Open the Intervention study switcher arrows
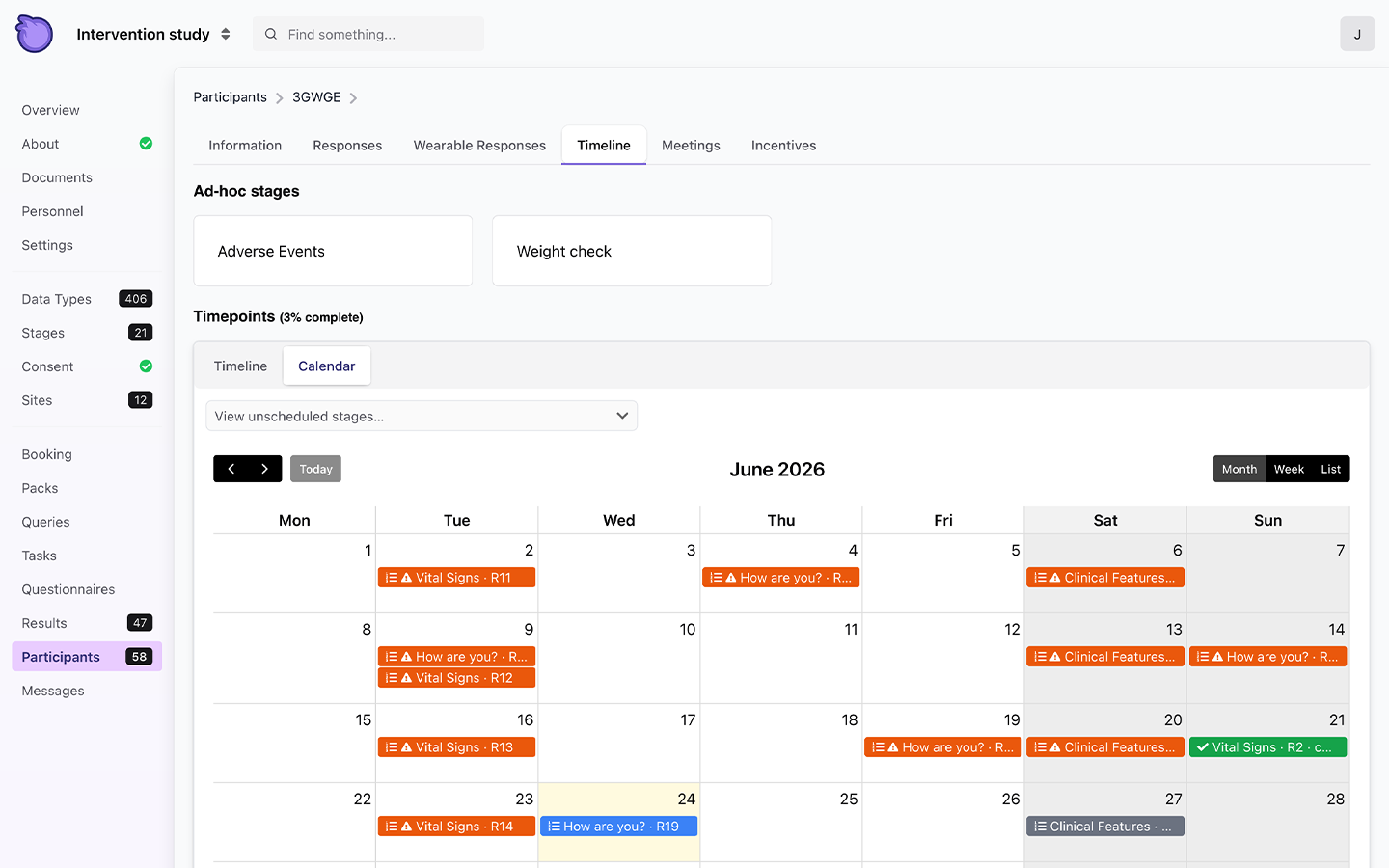Screen dimensions: 1389x868 [x=226, y=34]
